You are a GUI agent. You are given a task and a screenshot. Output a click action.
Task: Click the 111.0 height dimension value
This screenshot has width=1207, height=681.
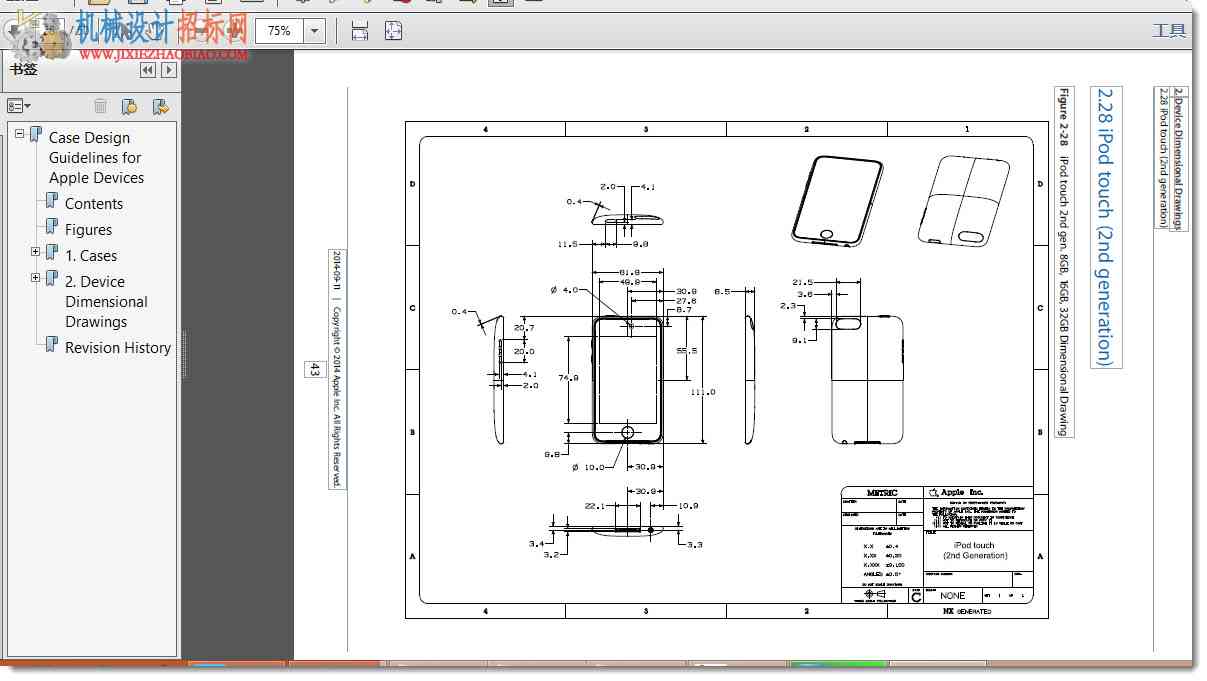pyautogui.click(x=703, y=392)
